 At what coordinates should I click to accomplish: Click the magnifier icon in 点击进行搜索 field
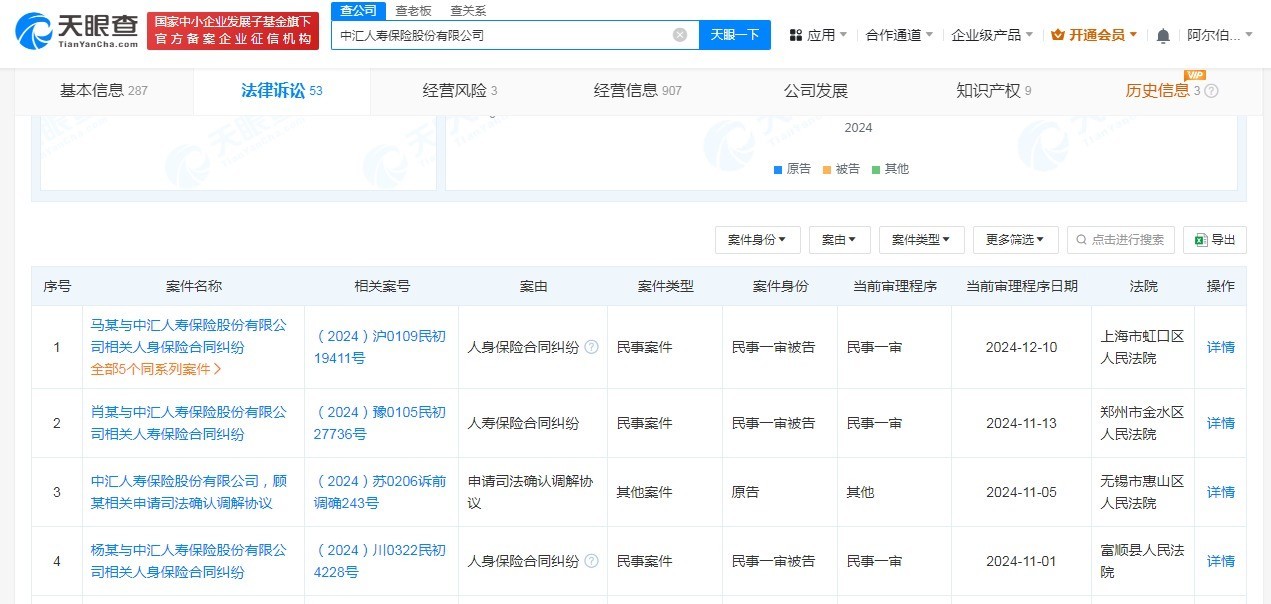[1082, 240]
